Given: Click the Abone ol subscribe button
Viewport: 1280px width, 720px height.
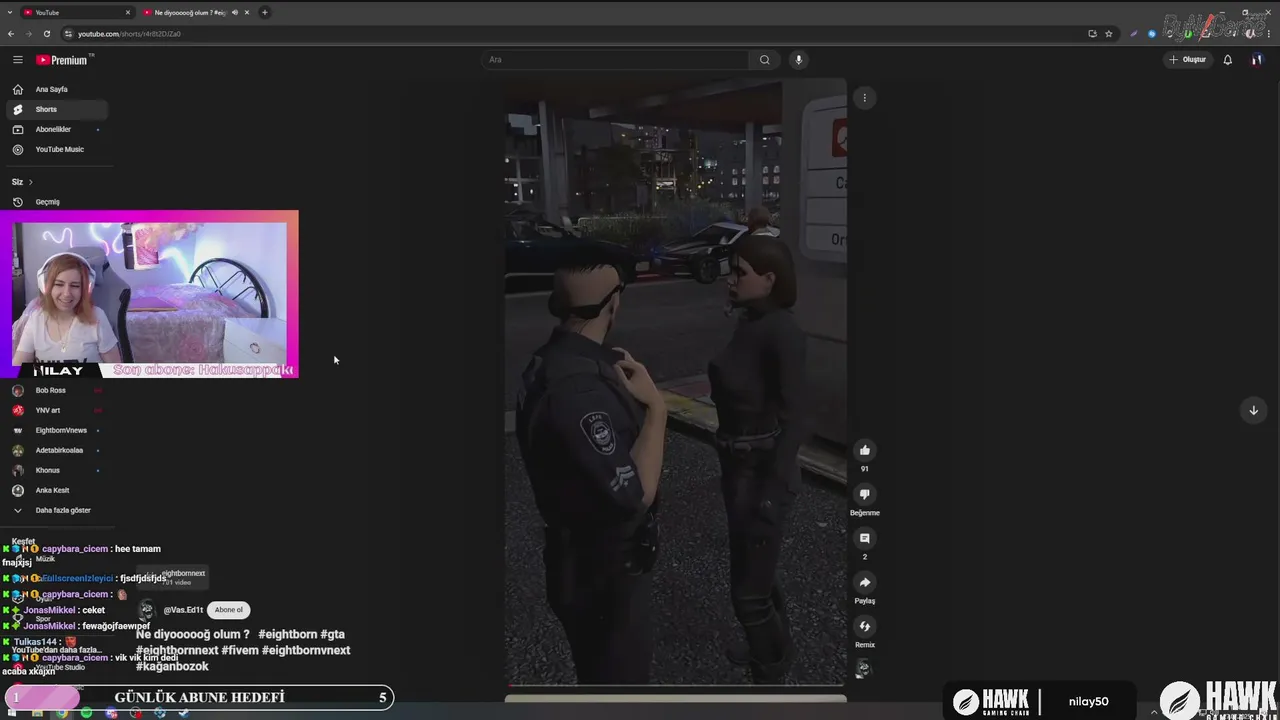Looking at the screenshot, I should point(228,610).
